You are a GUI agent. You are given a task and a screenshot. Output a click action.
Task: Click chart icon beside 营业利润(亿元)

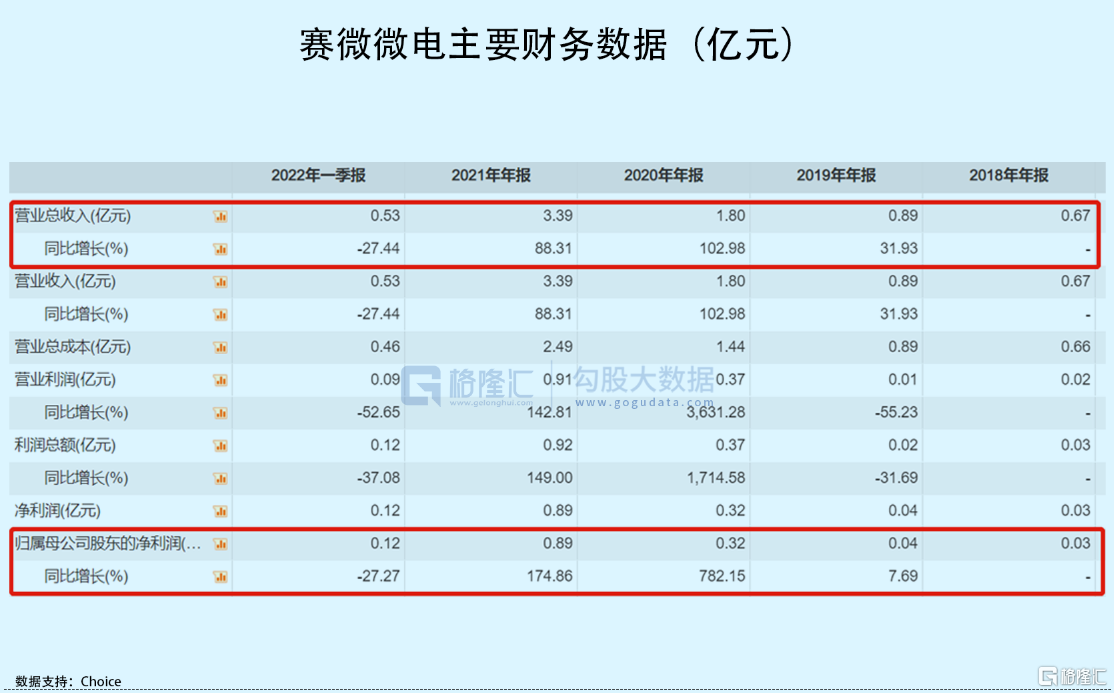tap(220, 380)
